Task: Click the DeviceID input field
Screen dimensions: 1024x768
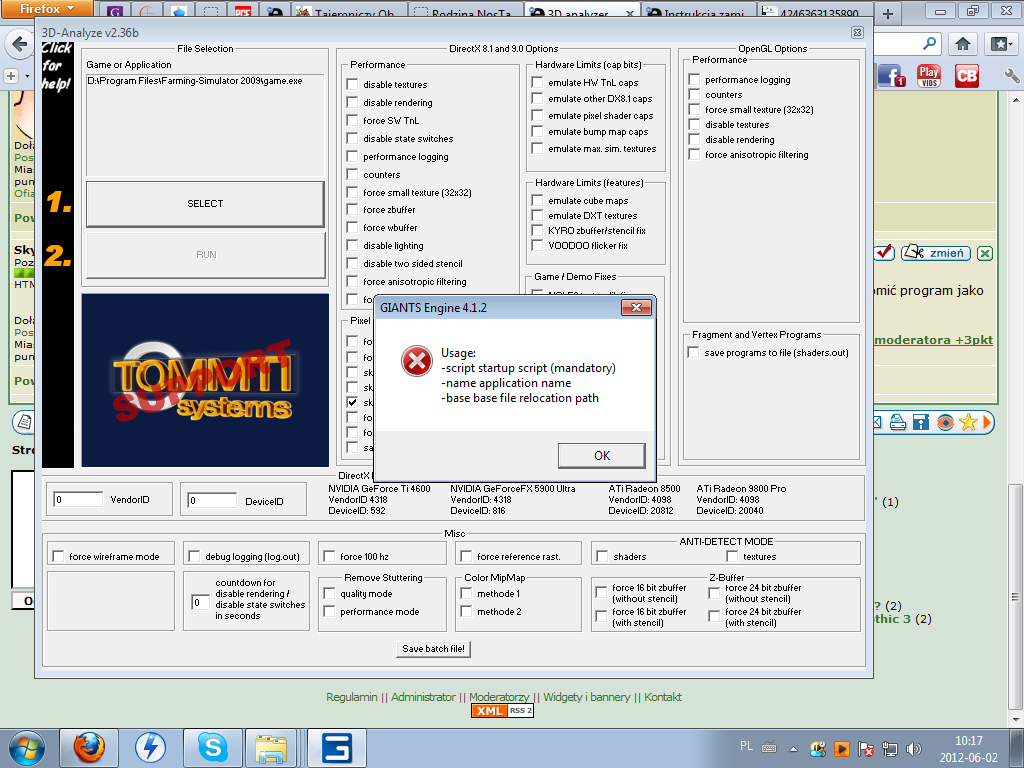Action: 212,500
